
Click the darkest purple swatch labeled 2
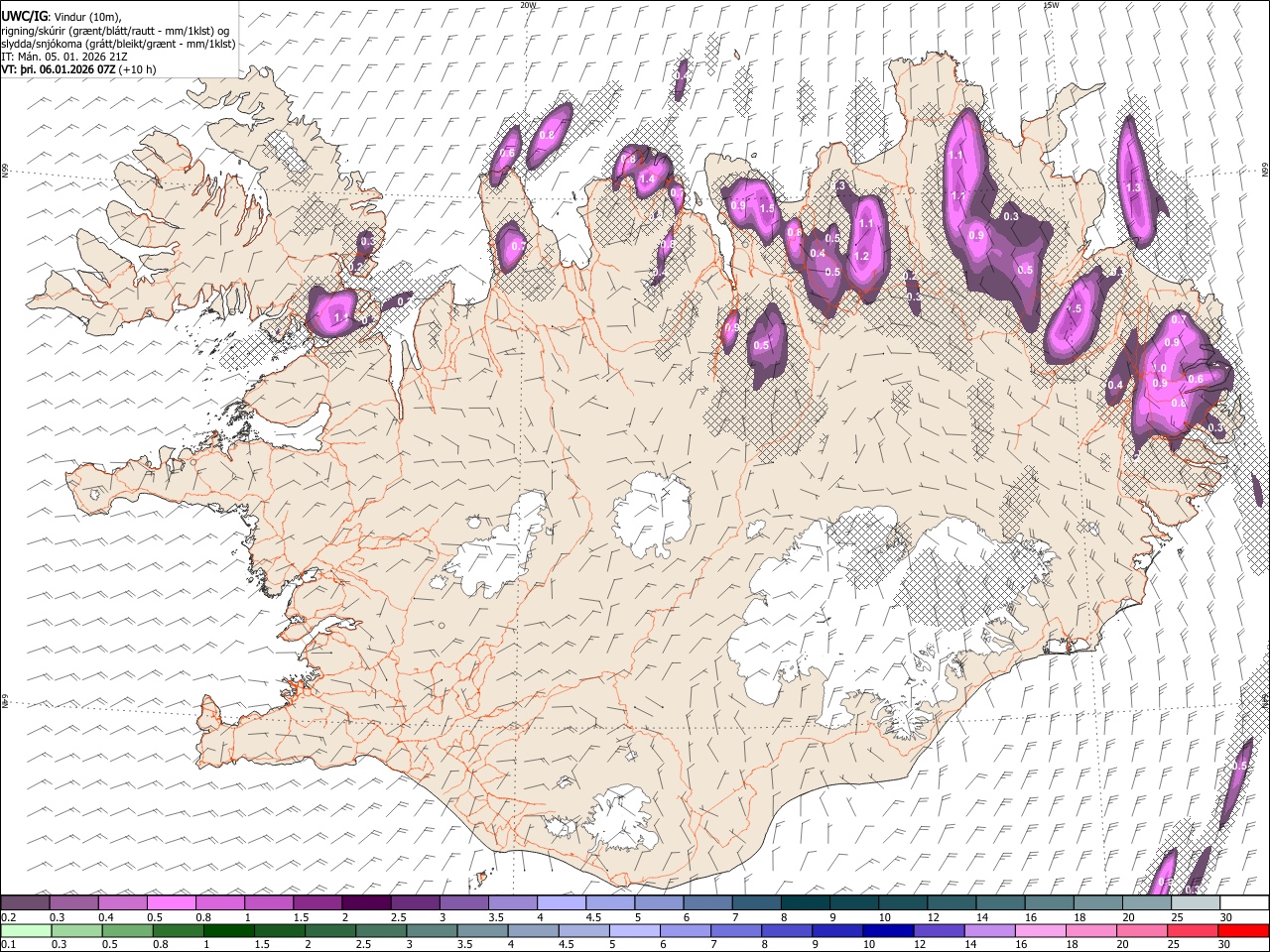pos(366,903)
